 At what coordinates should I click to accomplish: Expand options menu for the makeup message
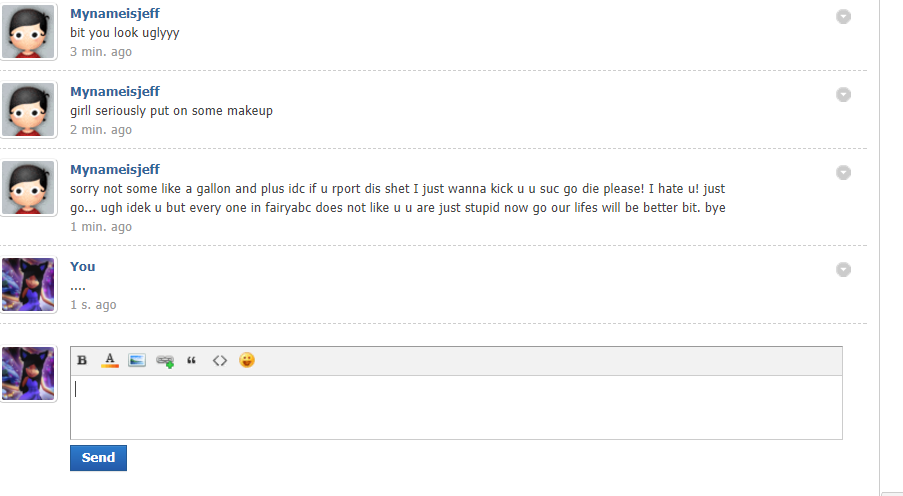843,94
